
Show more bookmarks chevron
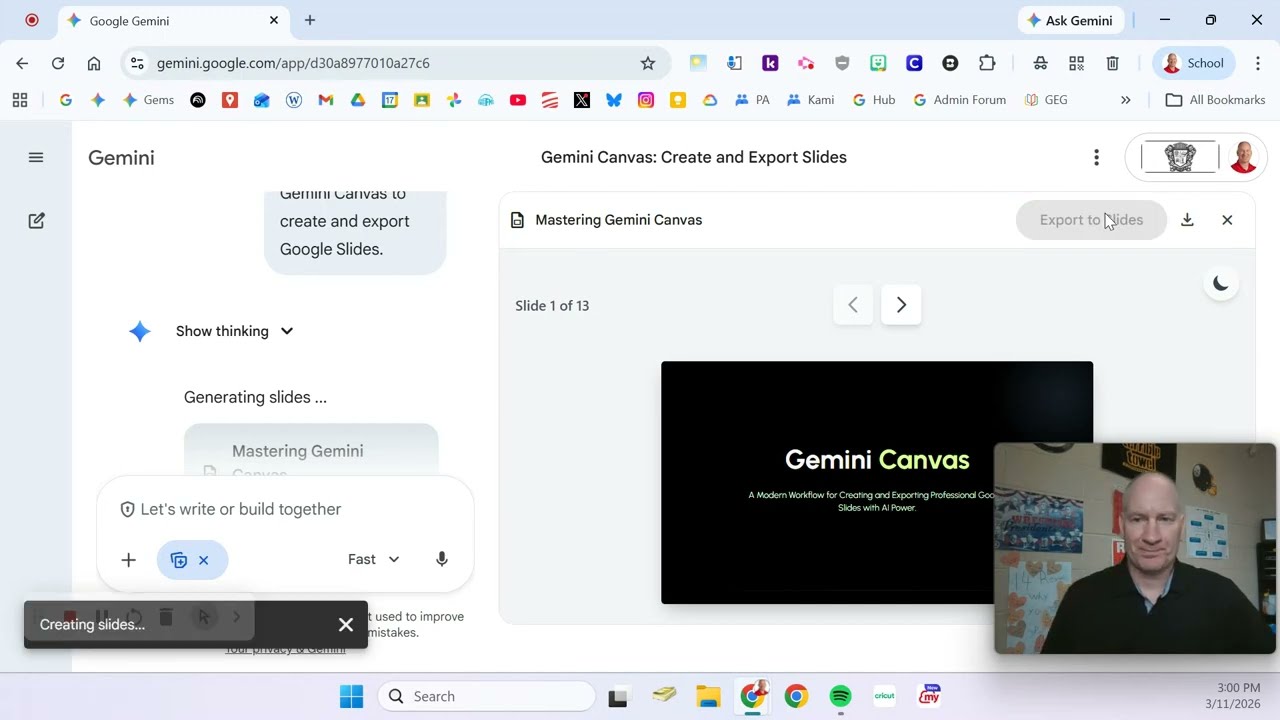(x=1126, y=100)
